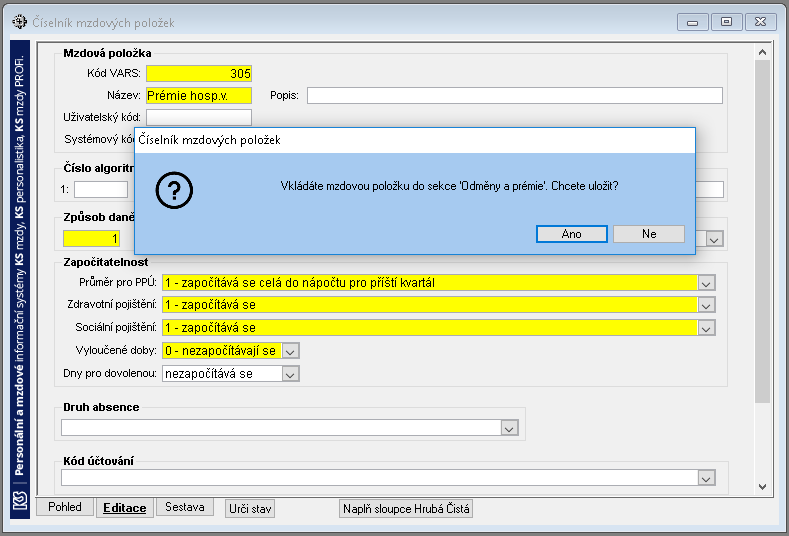Click the Uživatelský kód input field
Viewport: 789px width, 536px height.
pos(199,117)
